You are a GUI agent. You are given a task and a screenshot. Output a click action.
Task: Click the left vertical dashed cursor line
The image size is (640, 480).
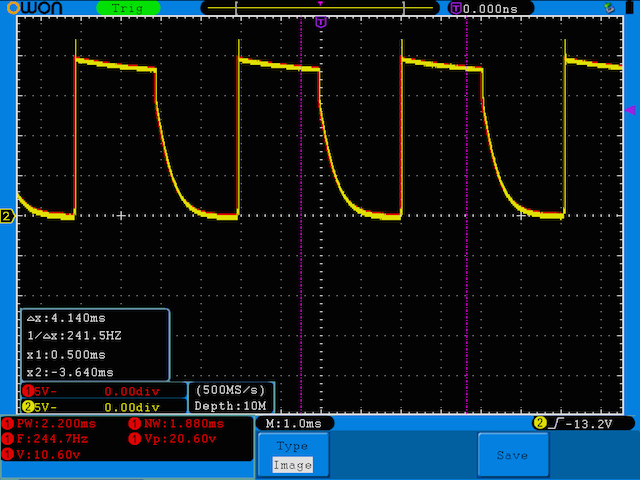pyautogui.click(x=301, y=215)
